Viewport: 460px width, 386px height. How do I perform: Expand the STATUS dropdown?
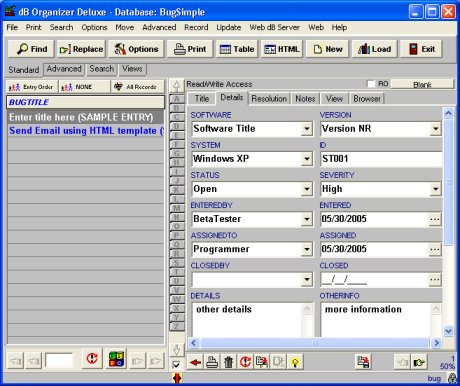coord(307,189)
